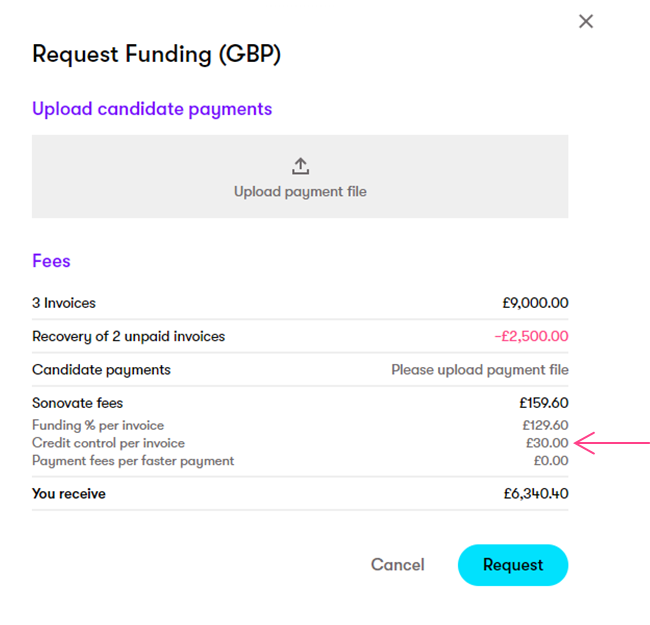The height and width of the screenshot is (625, 650).
Task: Click the upload arrow icon
Action: (x=300, y=166)
